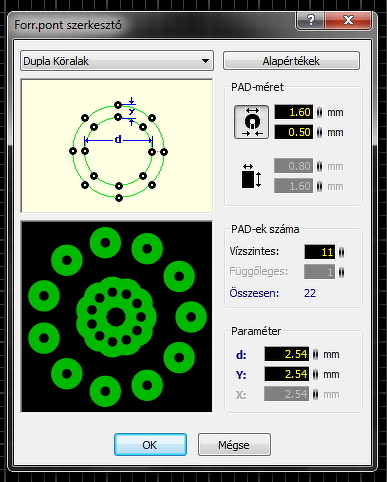Adjust stepper beside the 0.80 width value

click(319, 166)
